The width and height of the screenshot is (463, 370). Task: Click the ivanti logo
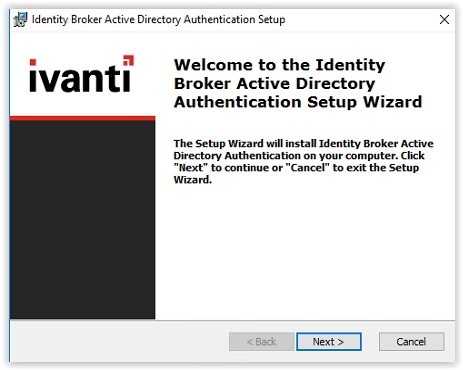[x=82, y=74]
